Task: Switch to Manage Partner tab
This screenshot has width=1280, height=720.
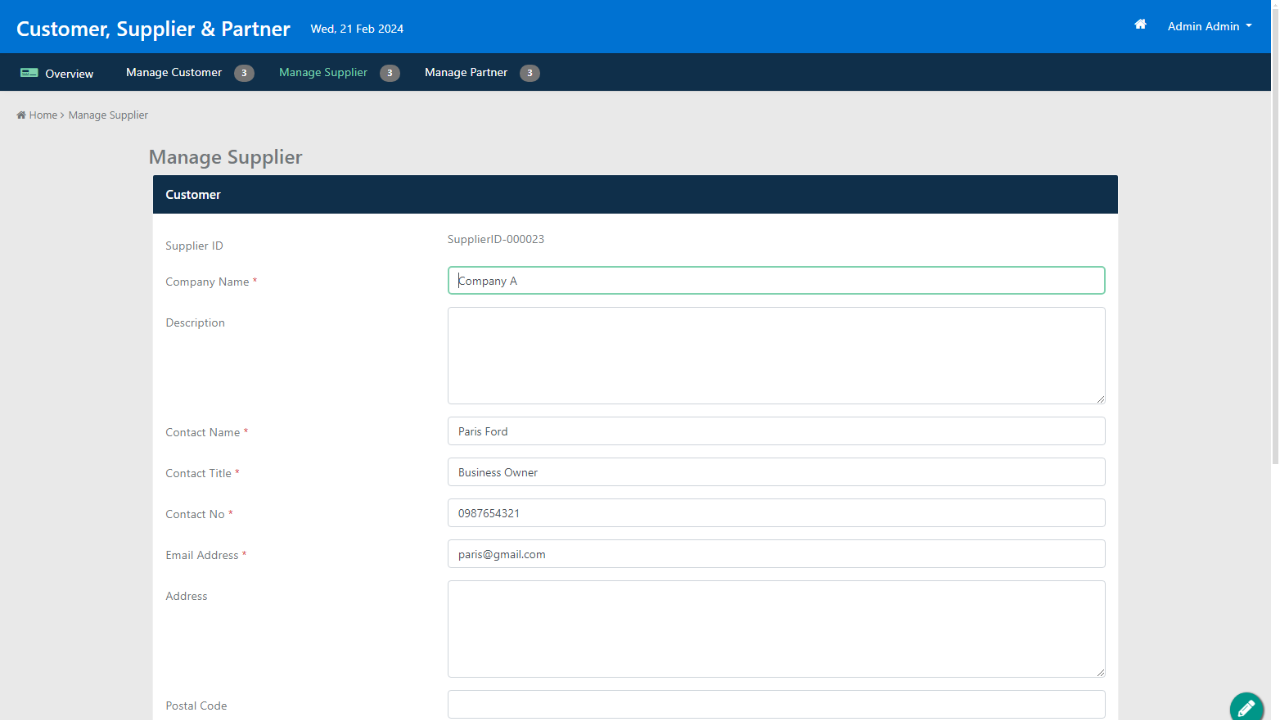Action: (x=466, y=72)
